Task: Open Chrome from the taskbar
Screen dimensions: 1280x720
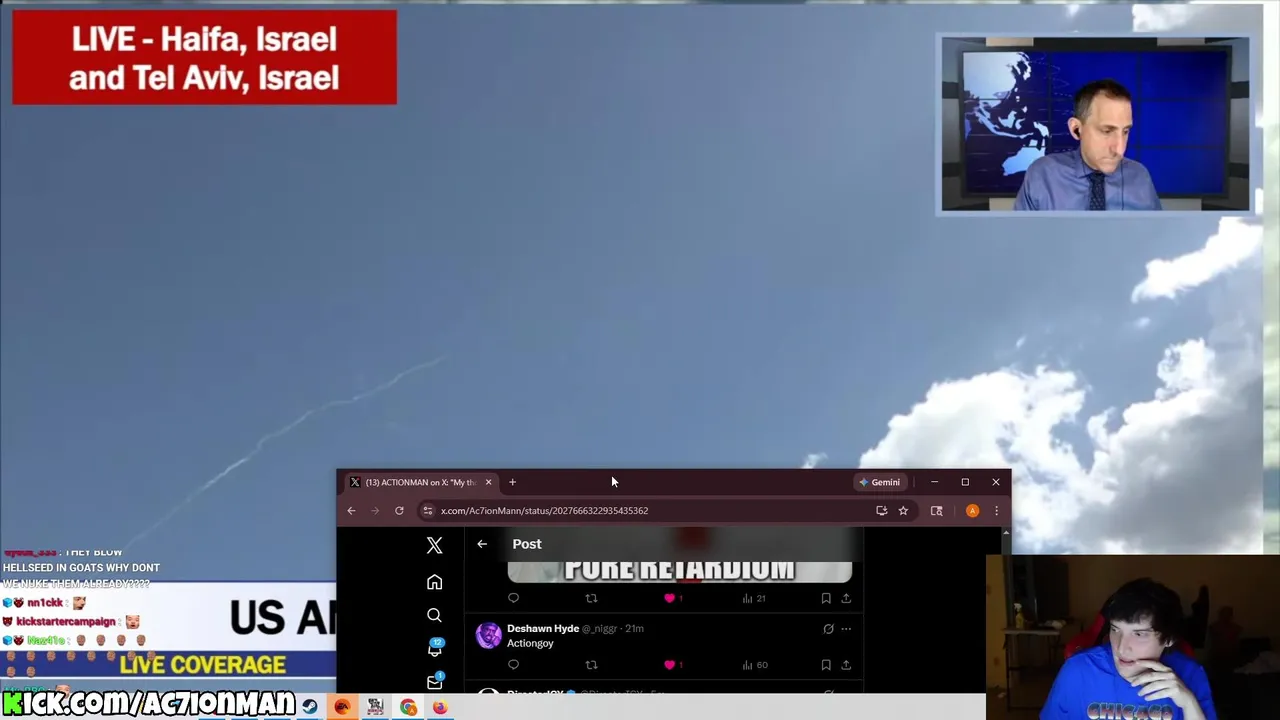Action: click(408, 707)
